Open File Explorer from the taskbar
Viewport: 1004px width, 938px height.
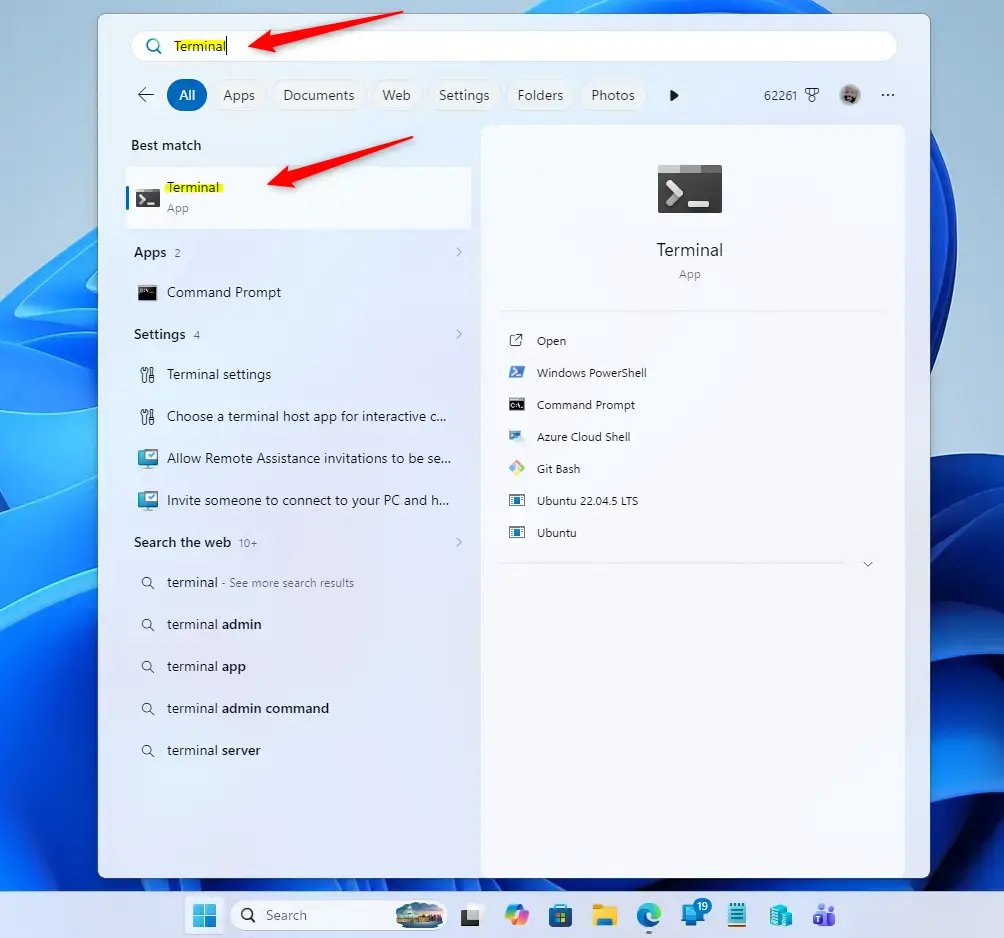click(604, 916)
